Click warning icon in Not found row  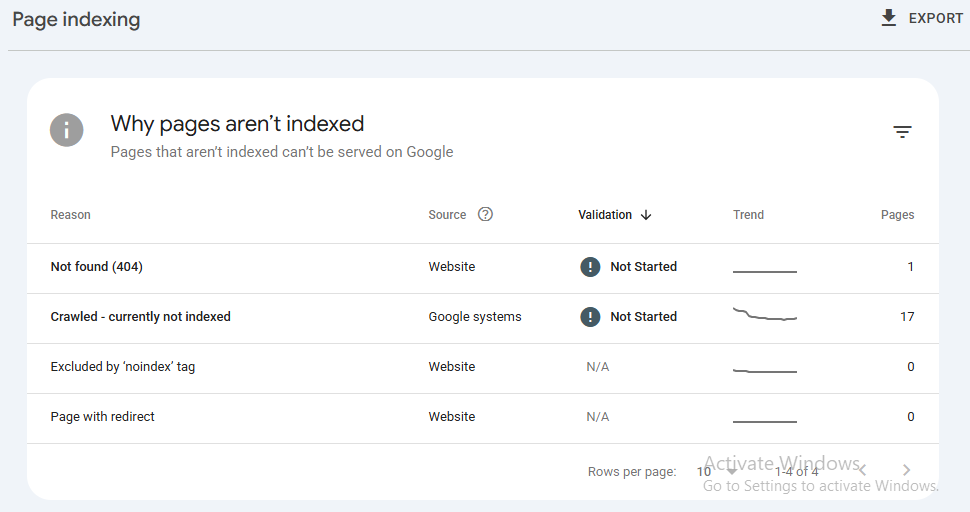pos(590,267)
